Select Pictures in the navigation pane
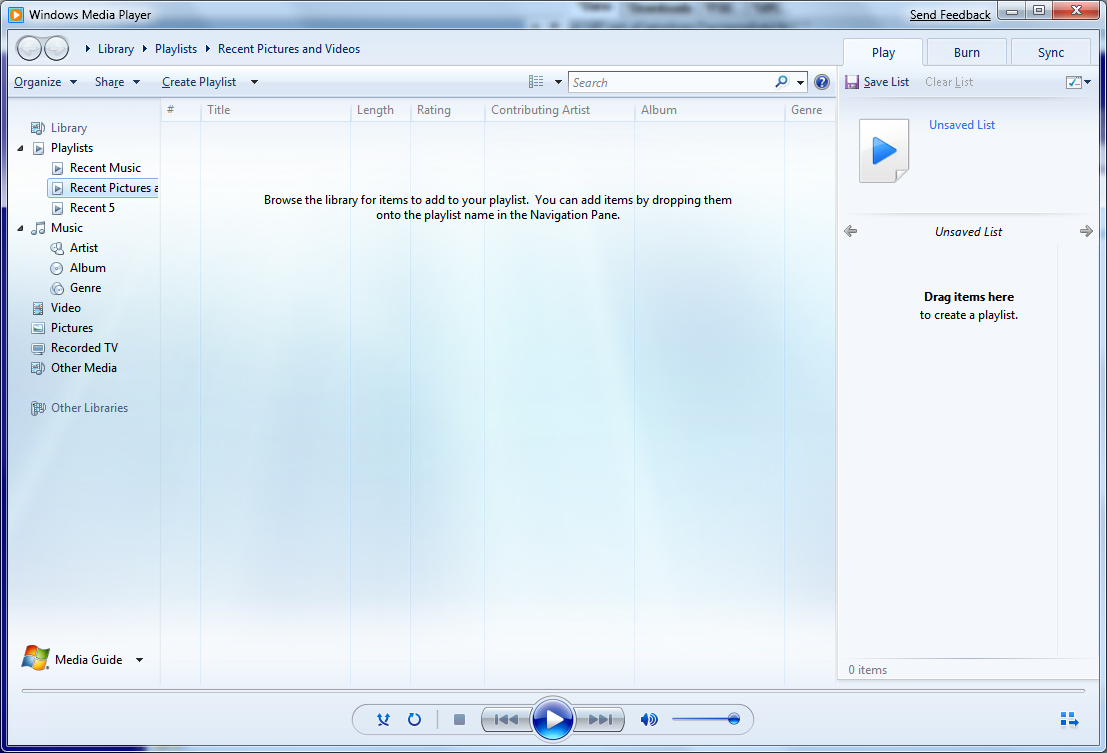This screenshot has height=753, width=1107. 71,328
